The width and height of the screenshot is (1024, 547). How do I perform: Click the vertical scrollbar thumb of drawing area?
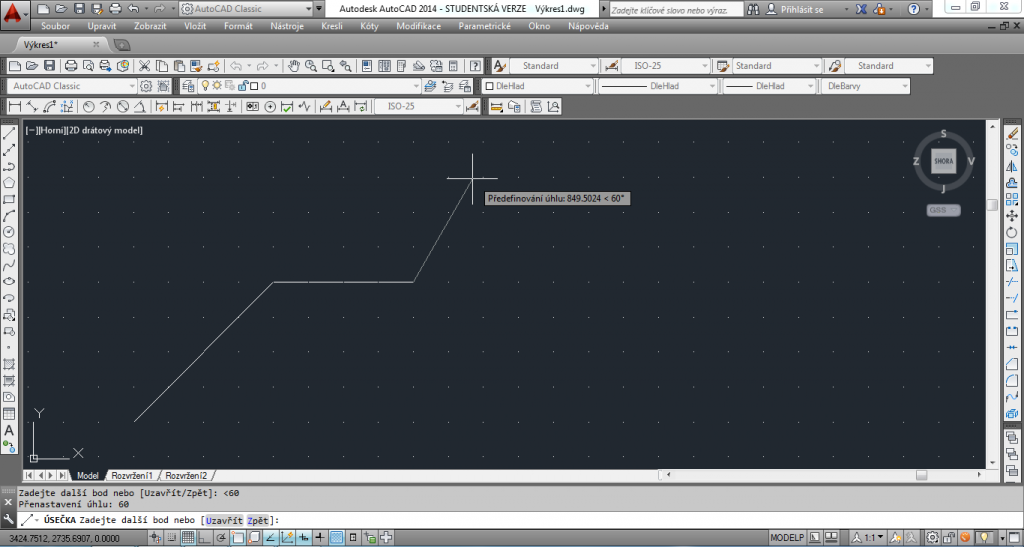pos(992,204)
